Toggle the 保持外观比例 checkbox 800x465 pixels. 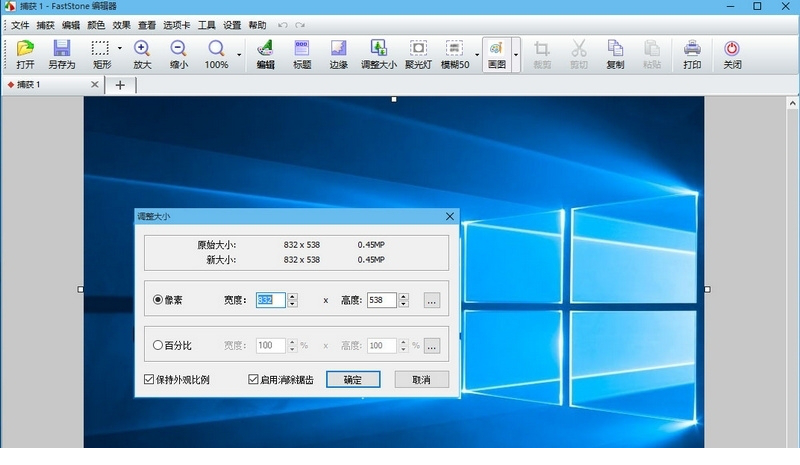click(x=149, y=379)
